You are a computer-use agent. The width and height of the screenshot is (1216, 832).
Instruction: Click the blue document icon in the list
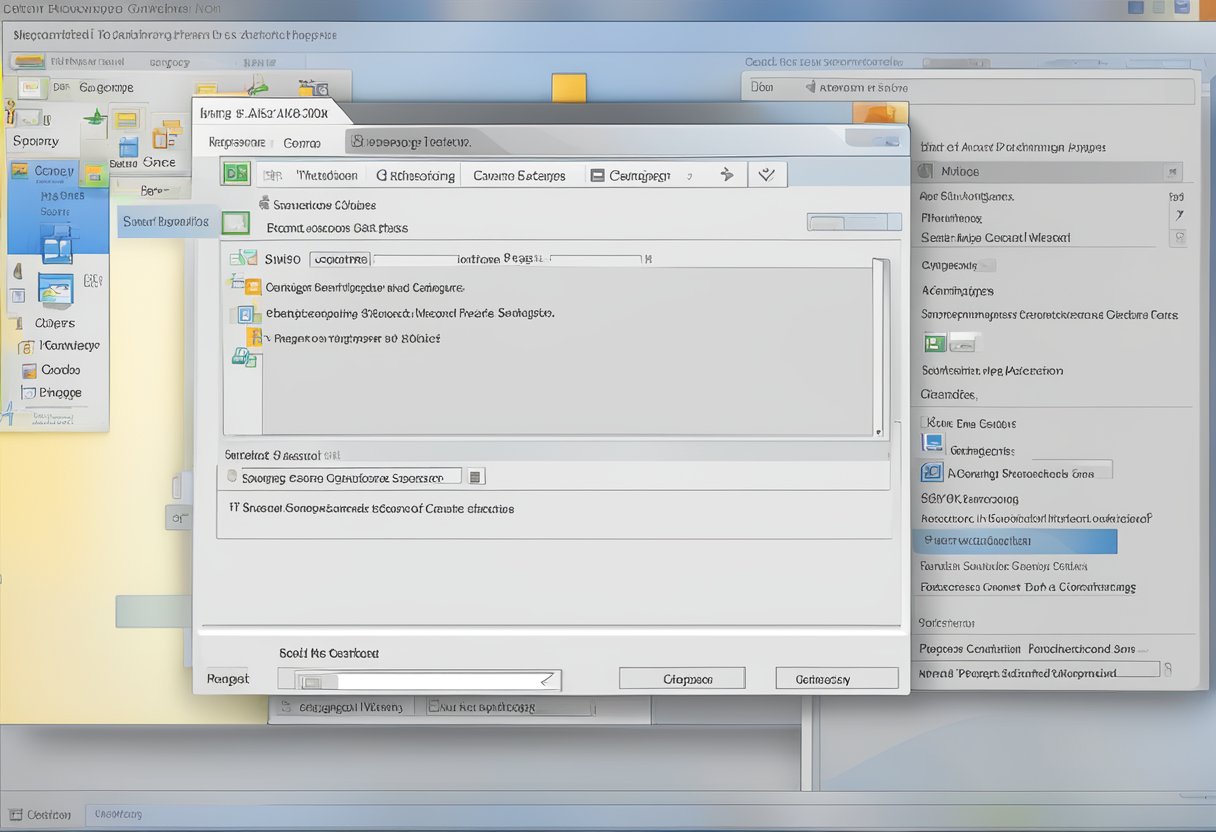click(x=245, y=314)
